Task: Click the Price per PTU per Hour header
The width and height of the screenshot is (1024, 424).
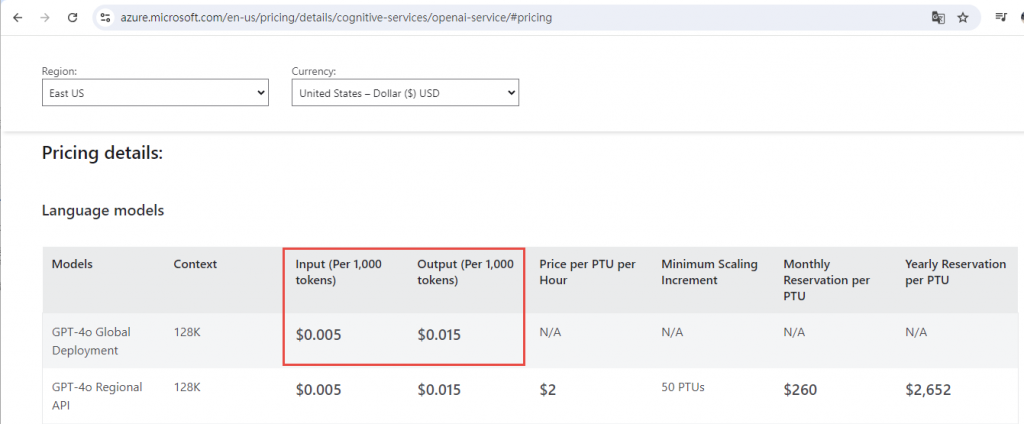Action: click(x=587, y=272)
